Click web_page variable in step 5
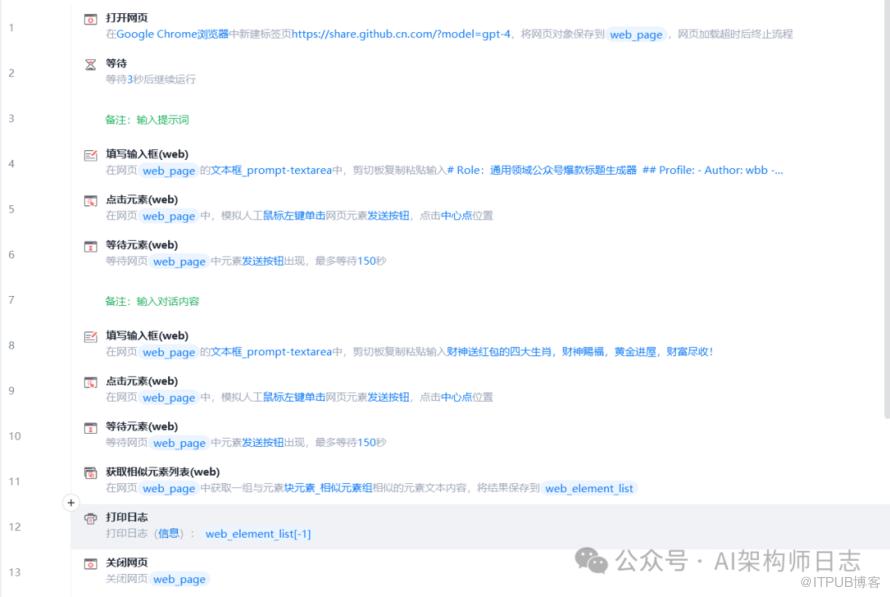The image size is (890, 597). pyautogui.click(x=169, y=216)
